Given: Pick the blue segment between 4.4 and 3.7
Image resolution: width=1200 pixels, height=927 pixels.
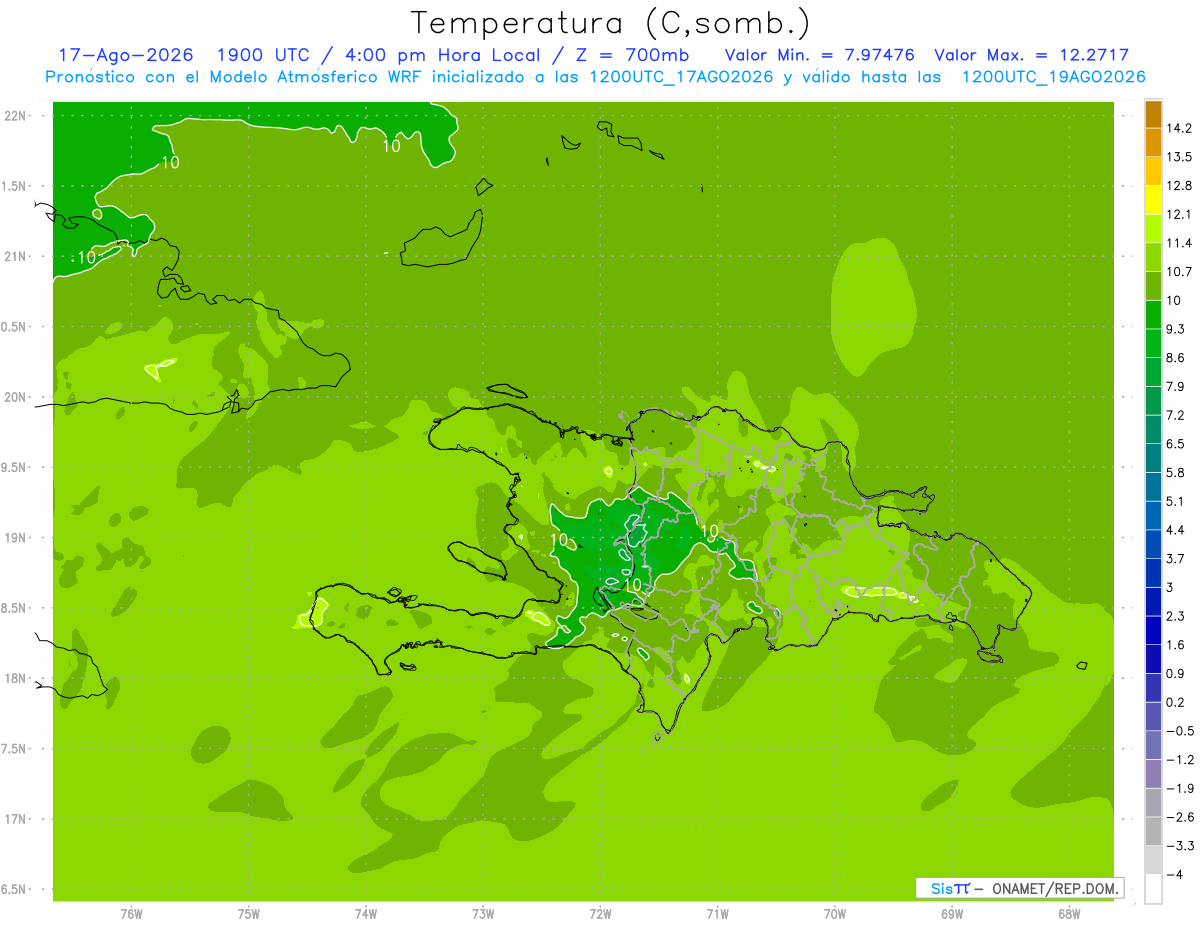Looking at the screenshot, I should [1153, 544].
